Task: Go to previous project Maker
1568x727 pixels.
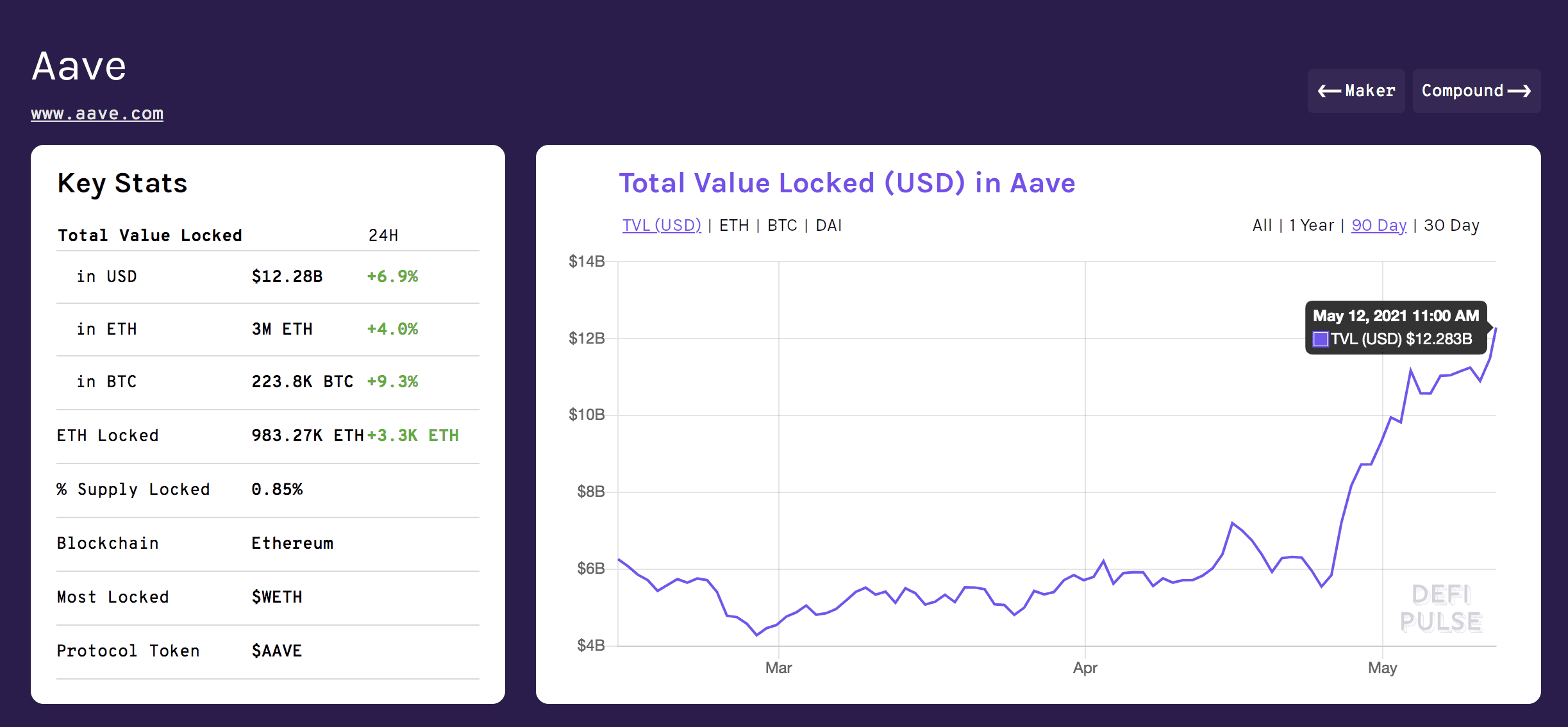Action: (1356, 91)
